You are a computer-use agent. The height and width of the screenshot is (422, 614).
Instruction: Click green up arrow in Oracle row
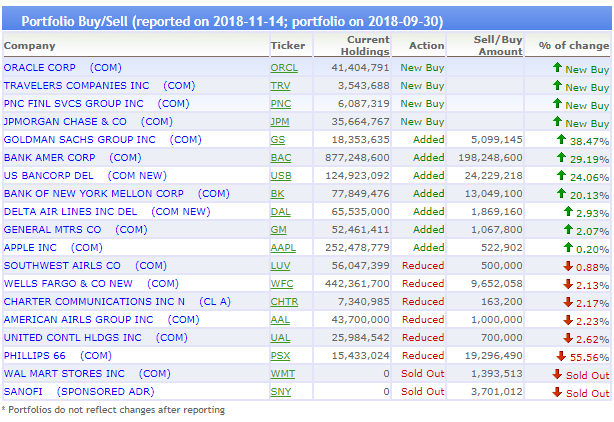tap(557, 69)
